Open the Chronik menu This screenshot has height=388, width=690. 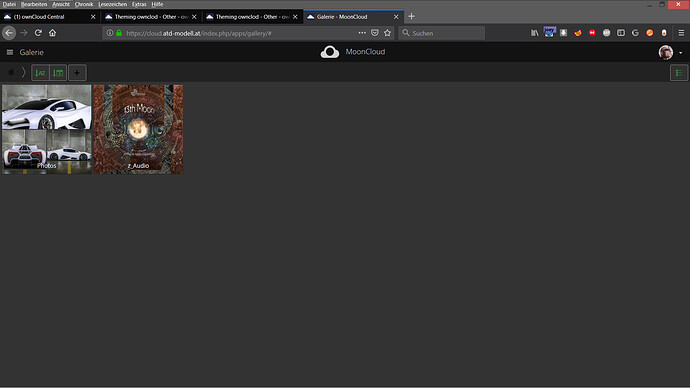(x=84, y=4)
